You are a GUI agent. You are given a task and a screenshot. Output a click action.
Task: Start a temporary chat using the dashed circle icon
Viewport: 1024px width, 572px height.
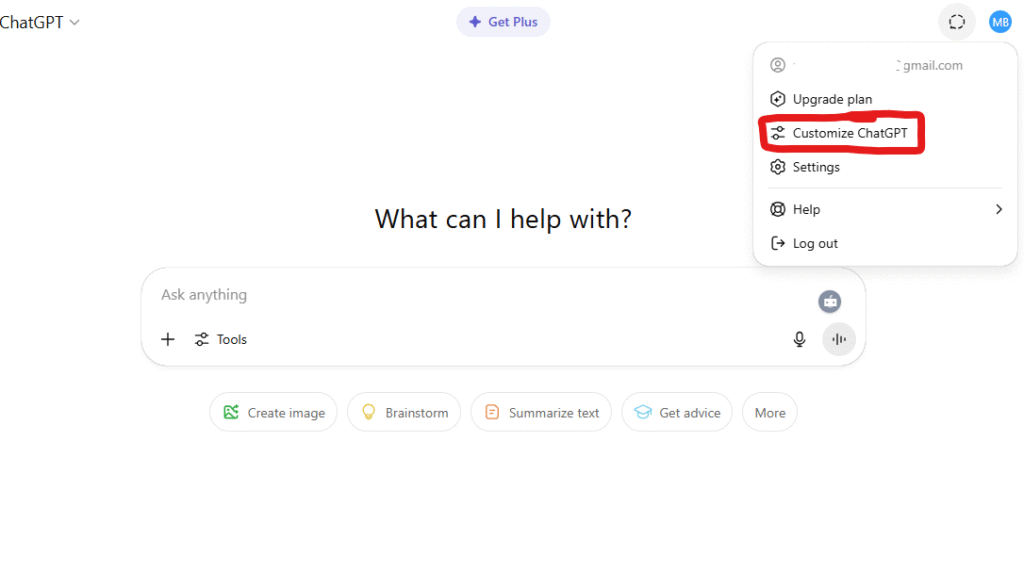click(957, 22)
